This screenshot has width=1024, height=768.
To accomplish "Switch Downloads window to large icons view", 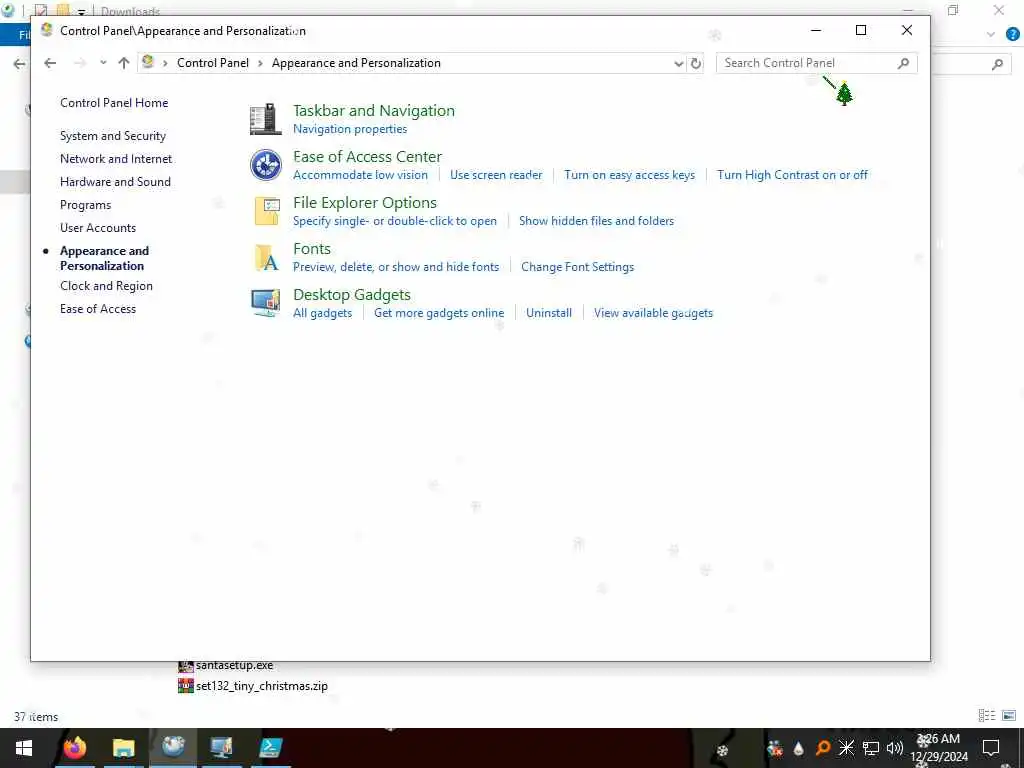I will [1009, 716].
